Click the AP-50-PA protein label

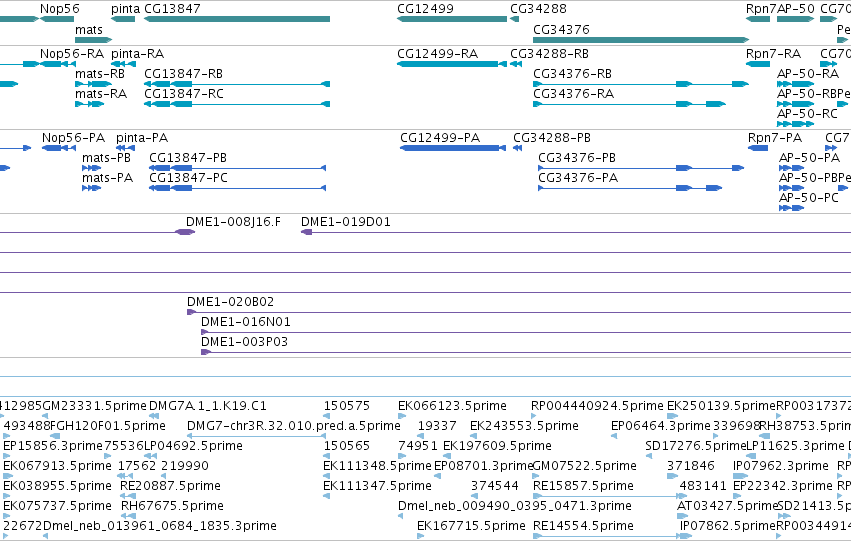point(809,158)
